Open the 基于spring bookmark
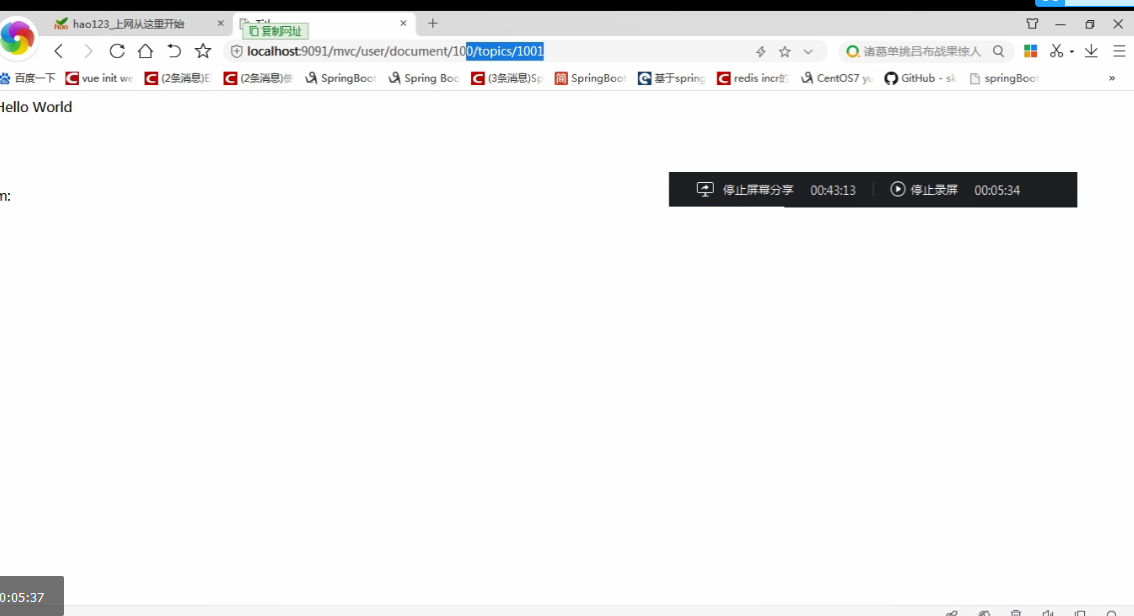Viewport: 1134px width, 616px height. pyautogui.click(x=672, y=78)
